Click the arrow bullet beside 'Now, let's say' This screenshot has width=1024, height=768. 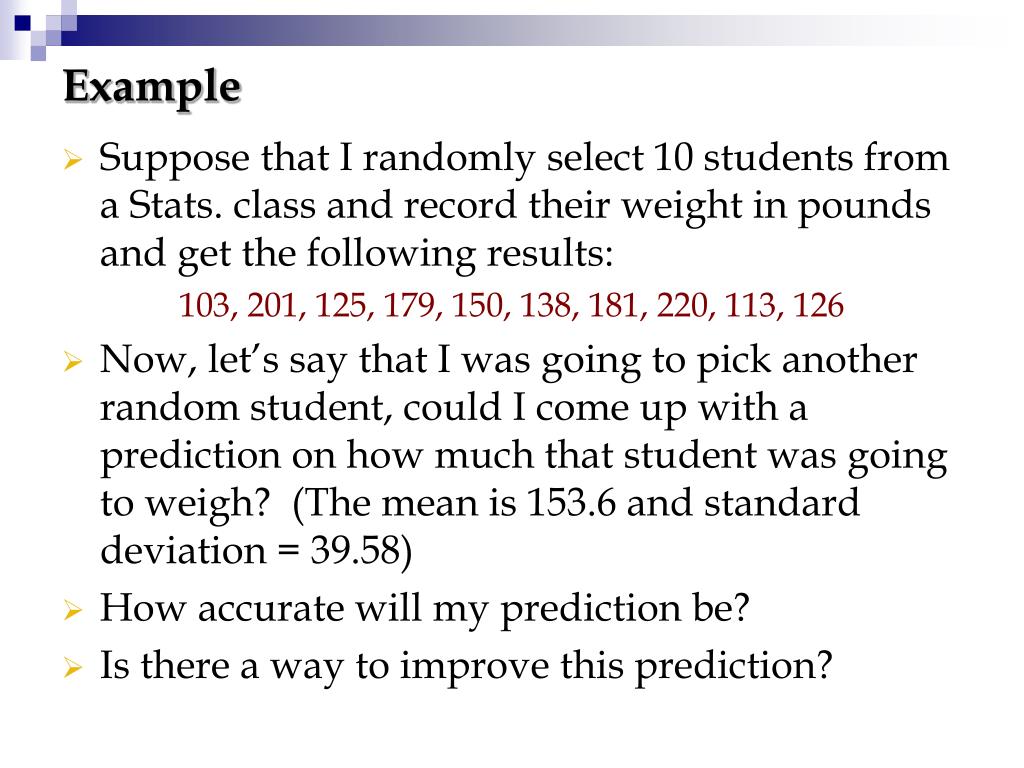tap(72, 360)
